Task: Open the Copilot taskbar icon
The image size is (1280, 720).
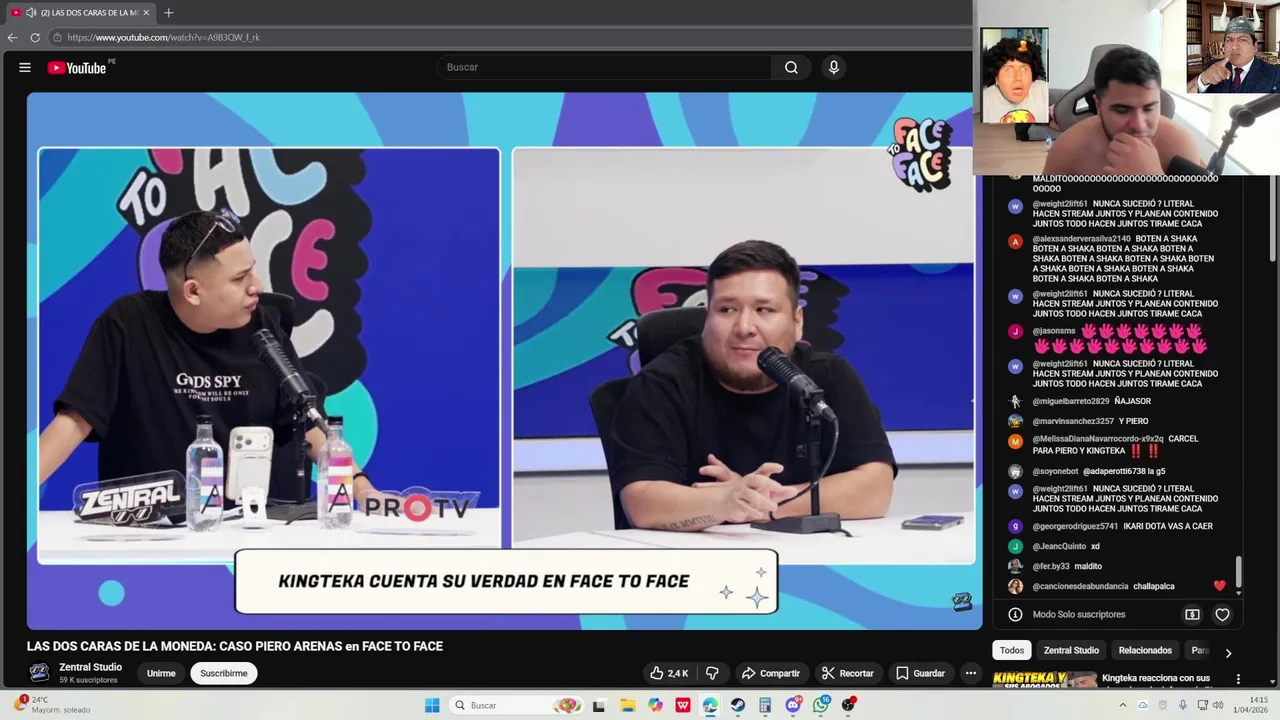Action: pos(655,705)
